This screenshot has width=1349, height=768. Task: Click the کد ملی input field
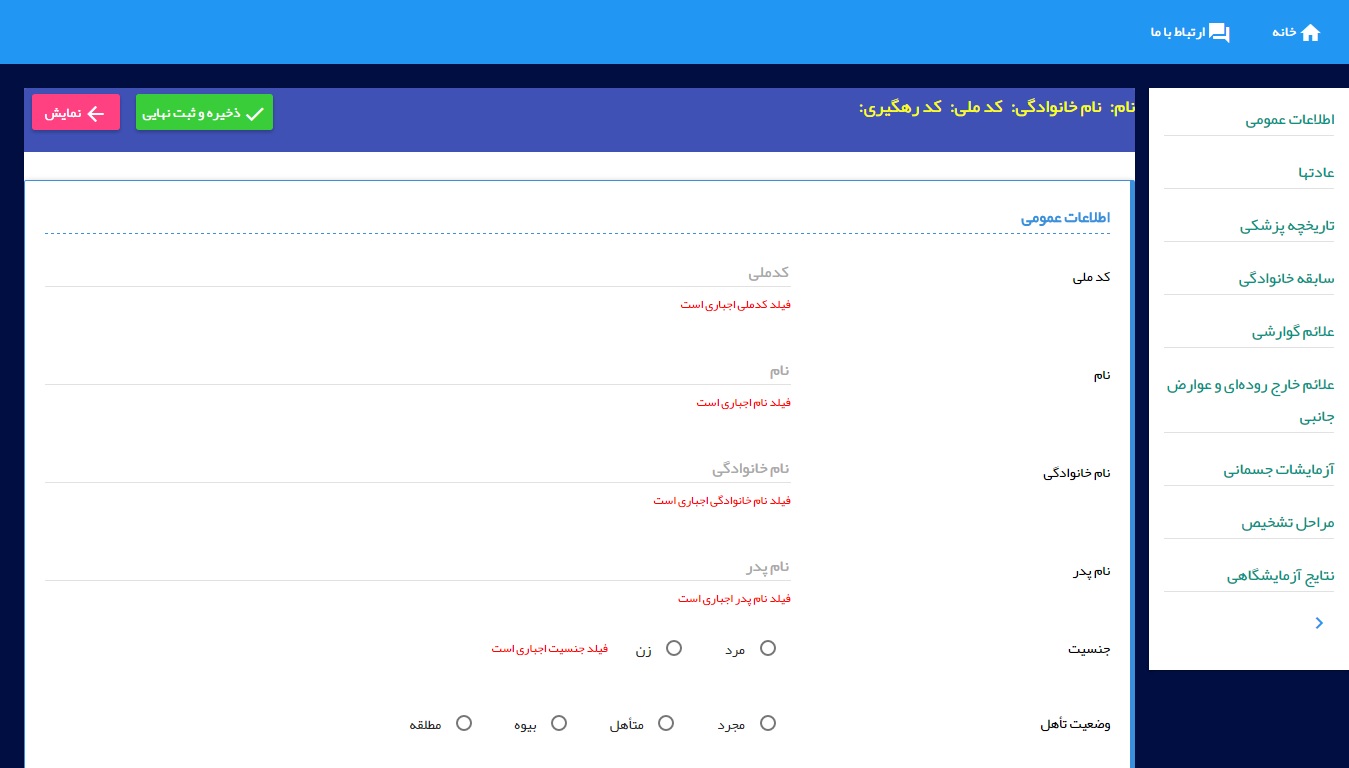coord(418,273)
